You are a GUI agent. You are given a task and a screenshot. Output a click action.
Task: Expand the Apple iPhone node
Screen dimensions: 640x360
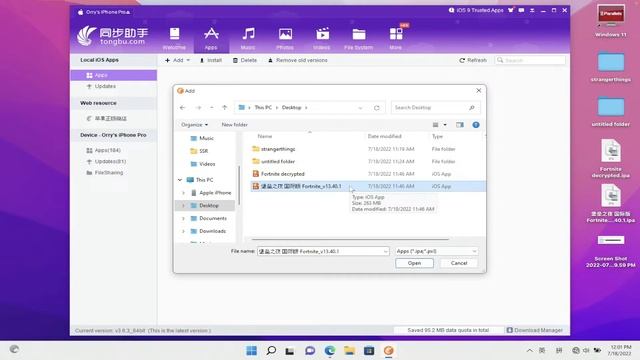point(183,193)
